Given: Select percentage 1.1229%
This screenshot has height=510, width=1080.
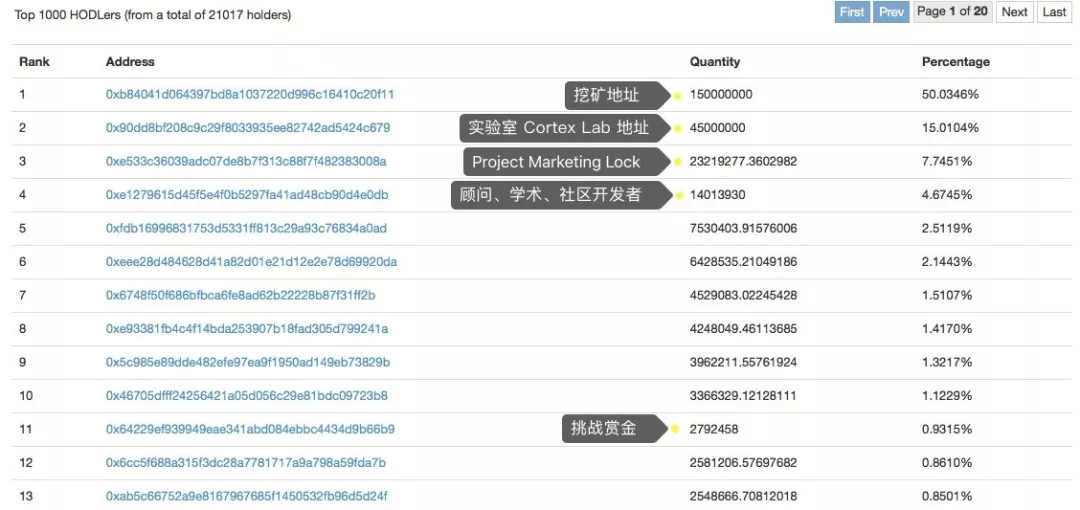Looking at the screenshot, I should pyautogui.click(x=947, y=396).
